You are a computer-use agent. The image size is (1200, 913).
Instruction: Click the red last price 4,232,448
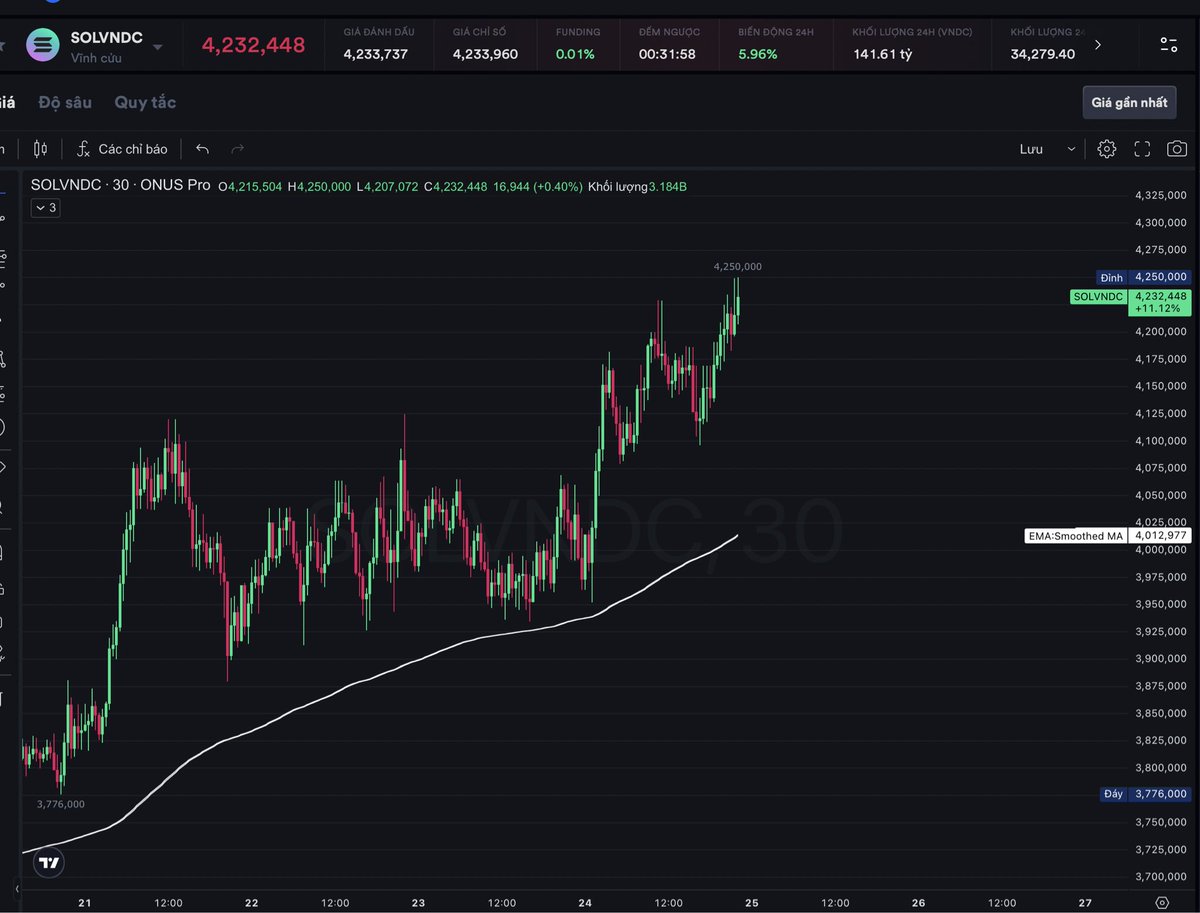(x=254, y=44)
